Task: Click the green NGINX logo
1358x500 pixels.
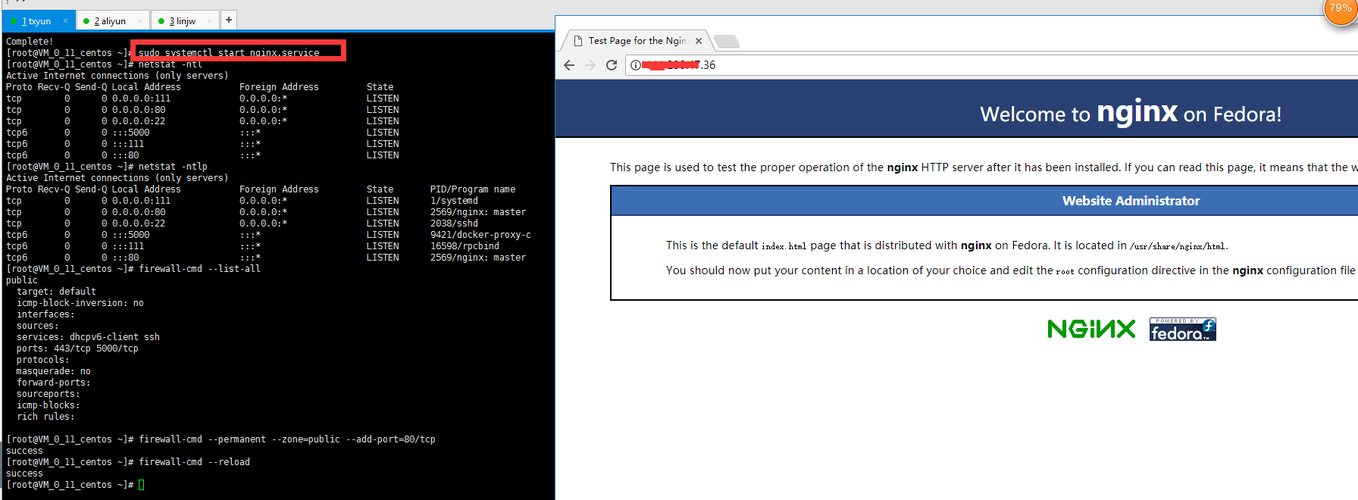Action: click(x=1091, y=329)
